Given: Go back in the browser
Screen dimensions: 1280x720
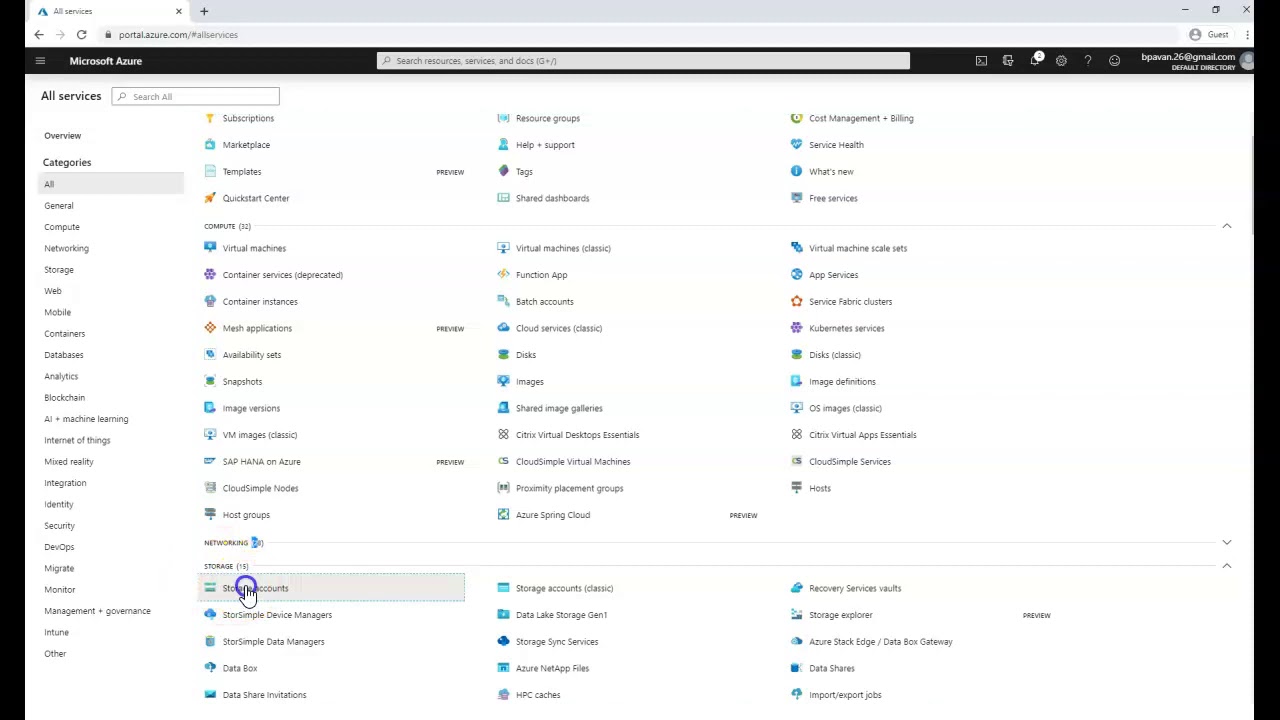Looking at the screenshot, I should pos(39,35).
